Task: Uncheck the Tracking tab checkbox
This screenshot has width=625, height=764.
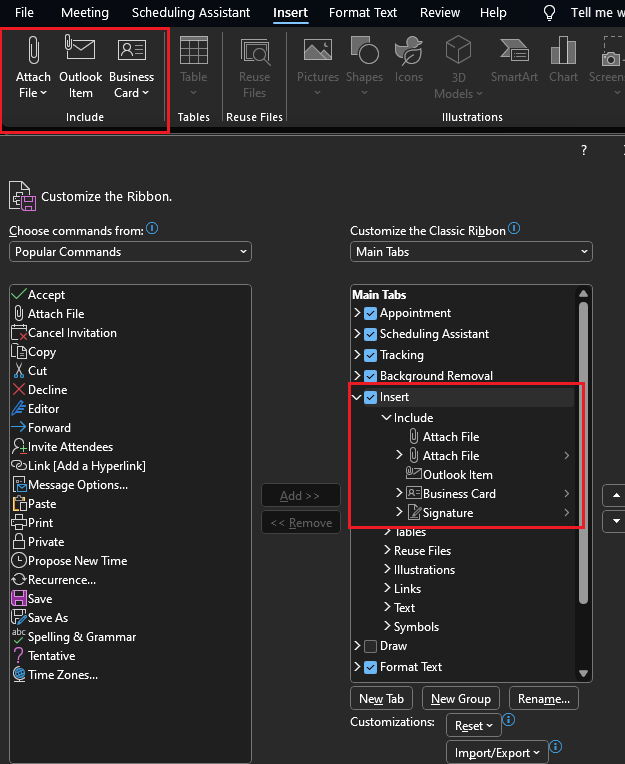Action: pos(370,355)
